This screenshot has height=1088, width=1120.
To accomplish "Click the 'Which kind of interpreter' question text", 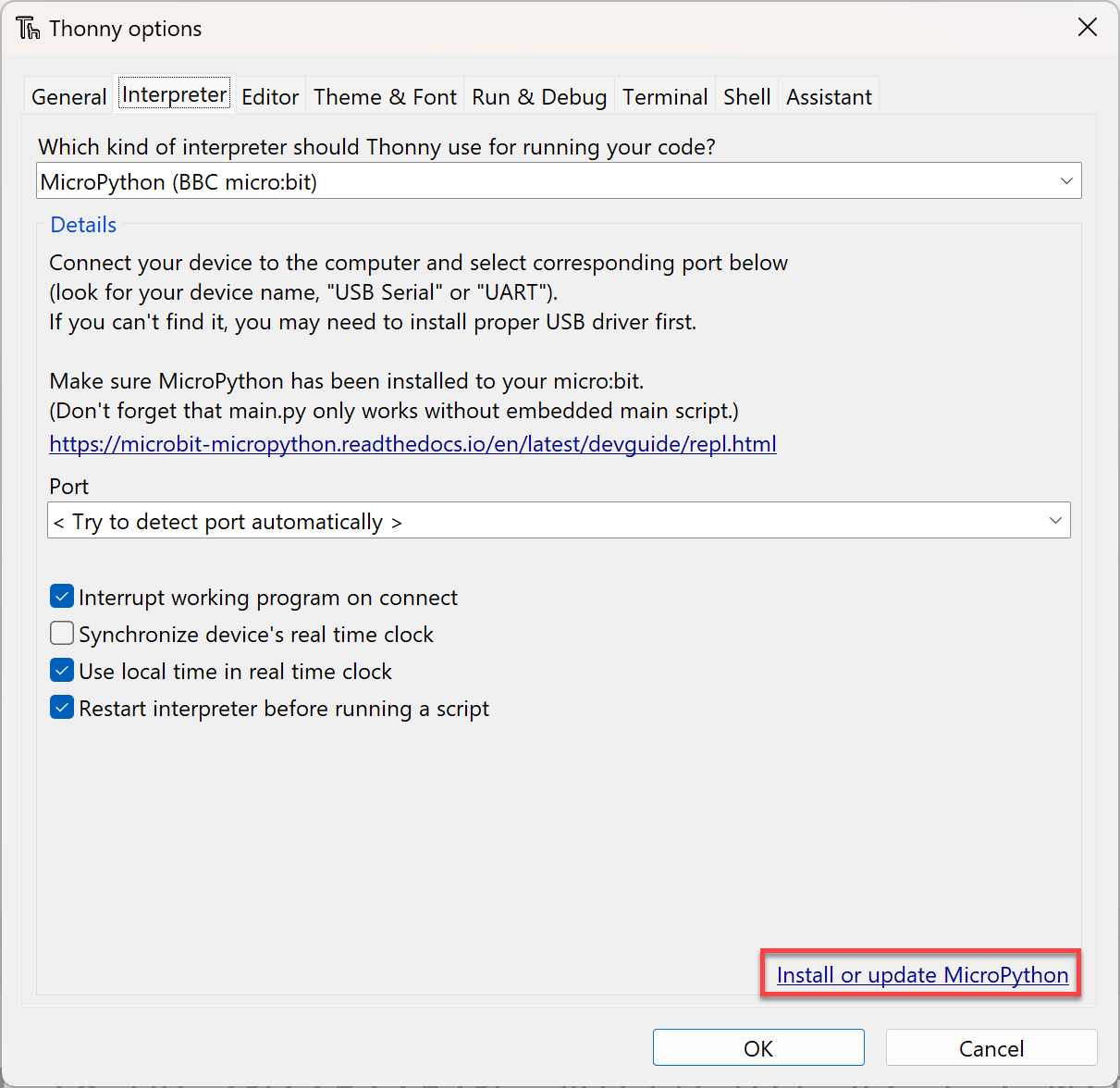I will tap(376, 147).
